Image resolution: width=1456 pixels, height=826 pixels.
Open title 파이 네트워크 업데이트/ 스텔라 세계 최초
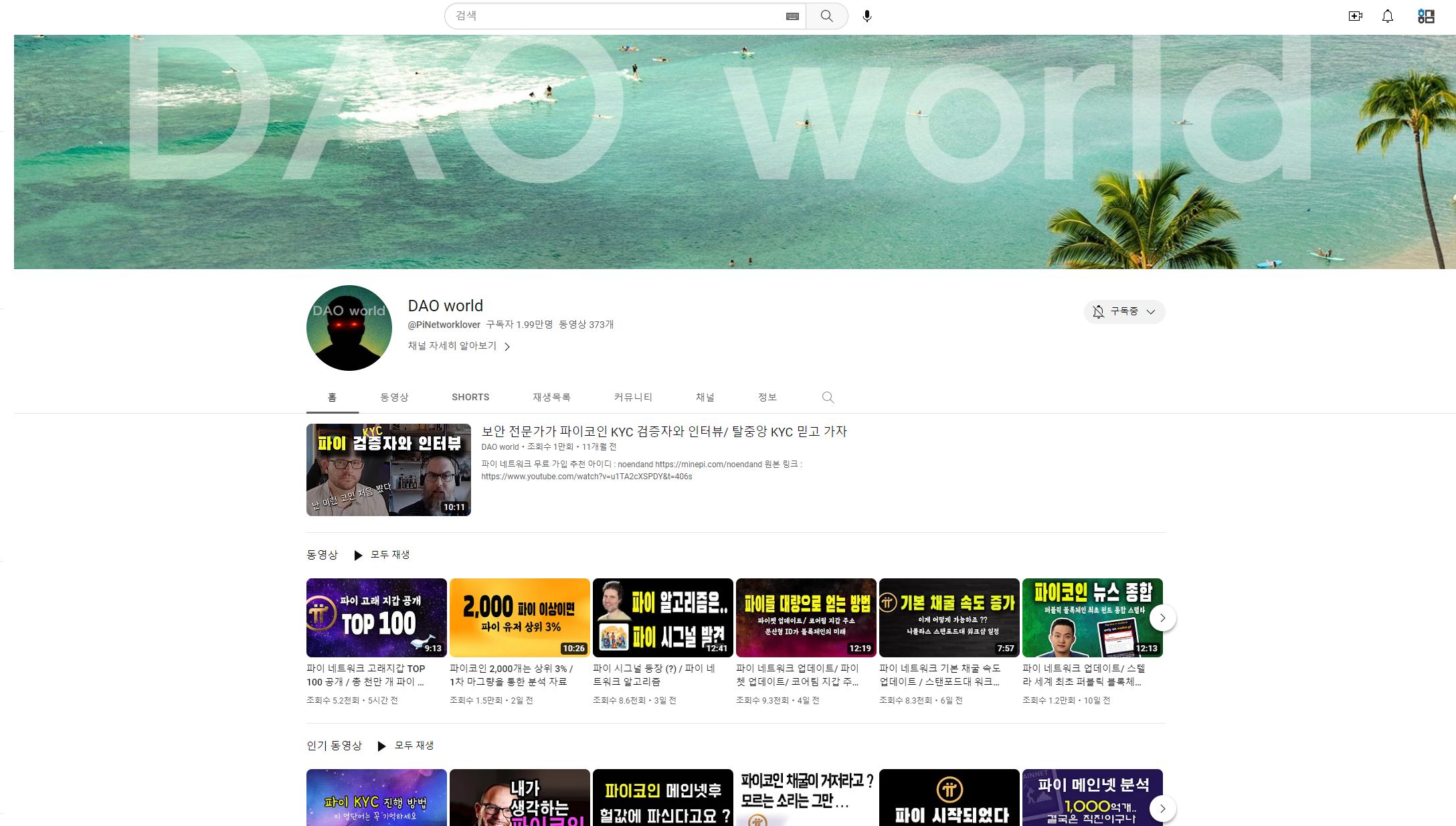pos(1084,675)
